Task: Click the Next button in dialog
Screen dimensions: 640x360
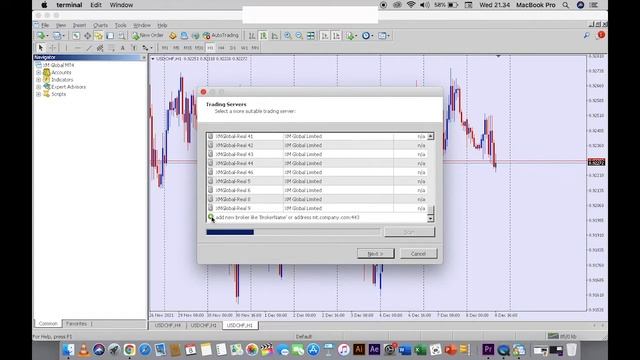Action: (x=376, y=253)
